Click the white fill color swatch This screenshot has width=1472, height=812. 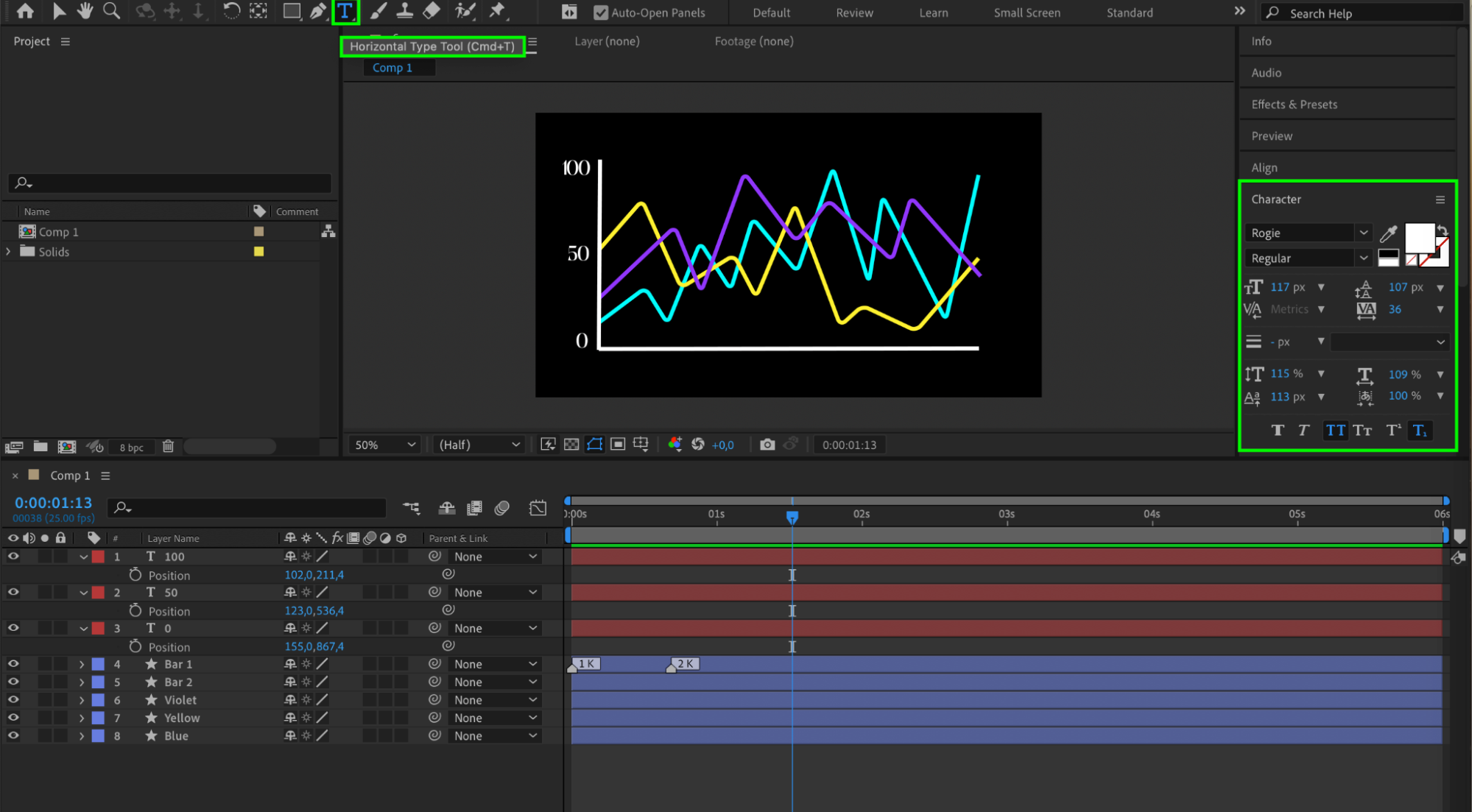tap(1419, 238)
